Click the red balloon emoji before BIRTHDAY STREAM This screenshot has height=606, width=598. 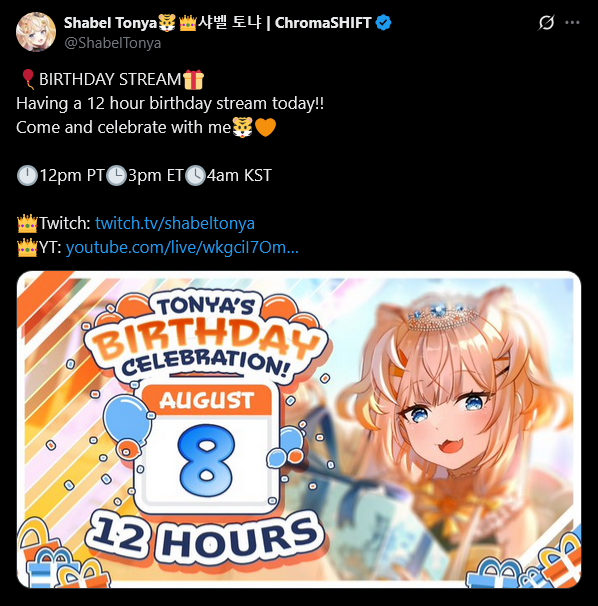coord(28,79)
